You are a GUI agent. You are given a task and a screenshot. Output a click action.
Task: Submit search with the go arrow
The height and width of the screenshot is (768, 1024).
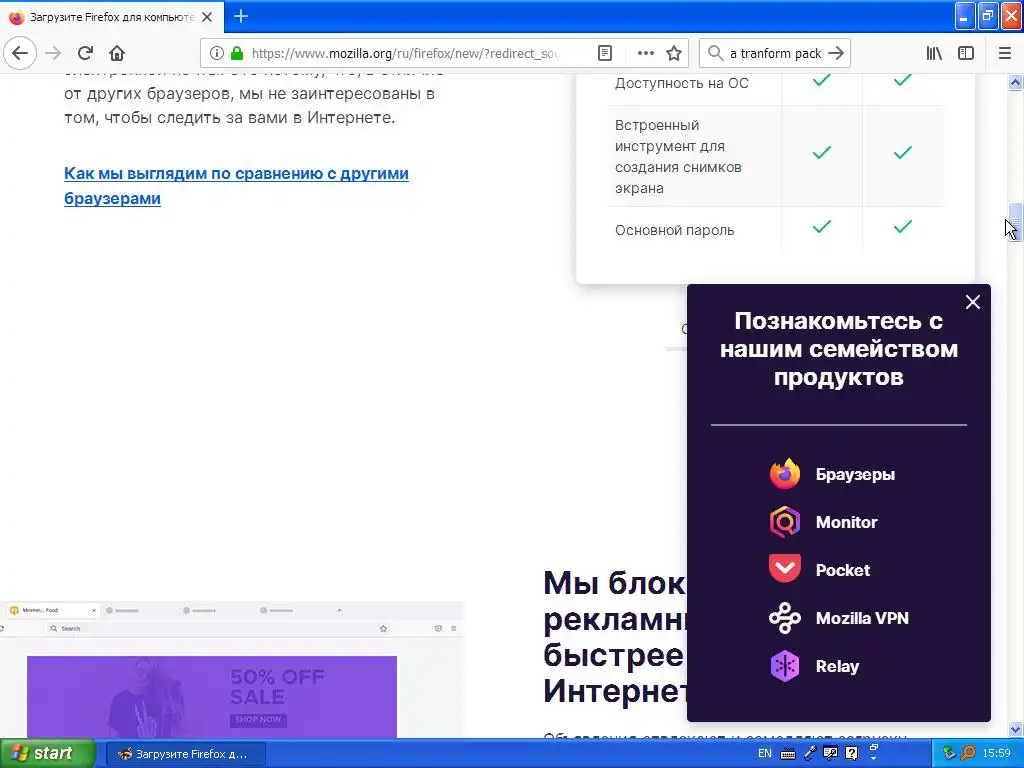(836, 53)
